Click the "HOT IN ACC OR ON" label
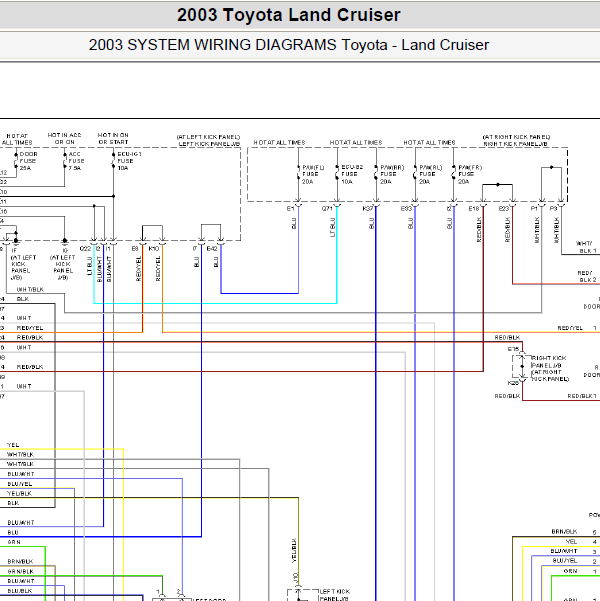Image resolution: width=600 pixels, height=601 pixels. click(64, 138)
